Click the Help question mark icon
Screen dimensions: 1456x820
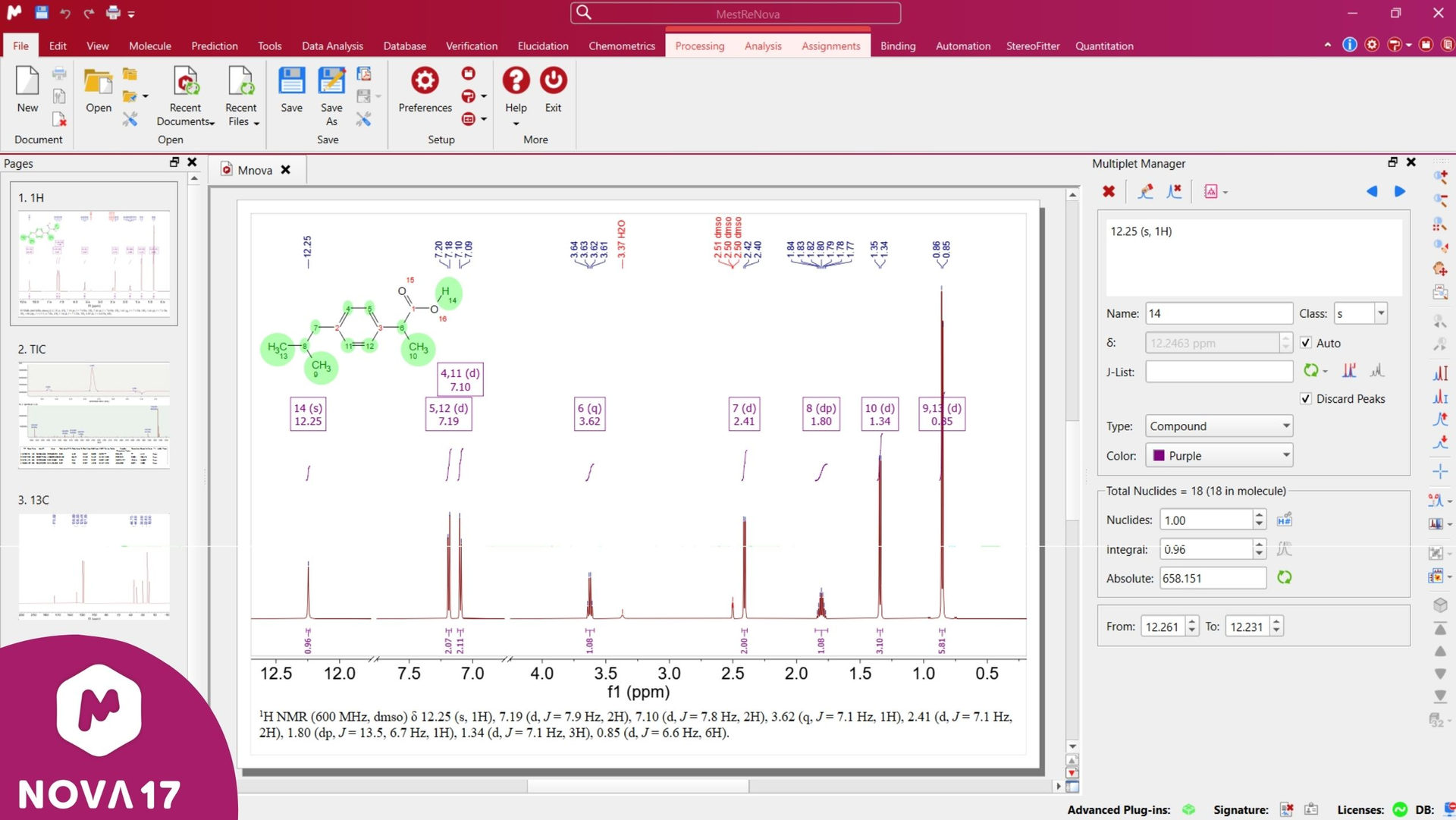coord(516,80)
